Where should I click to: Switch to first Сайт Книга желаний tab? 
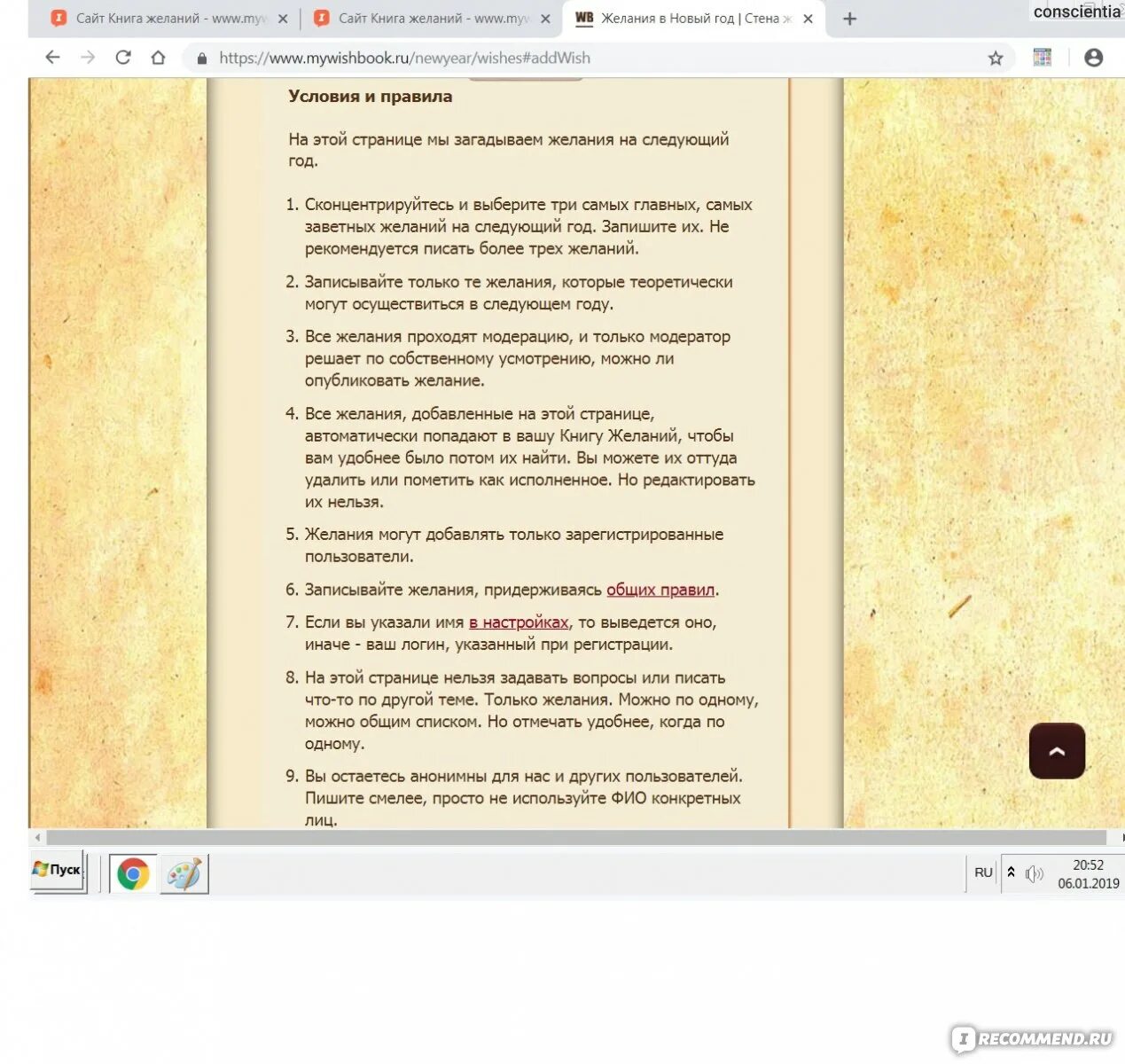(x=168, y=19)
